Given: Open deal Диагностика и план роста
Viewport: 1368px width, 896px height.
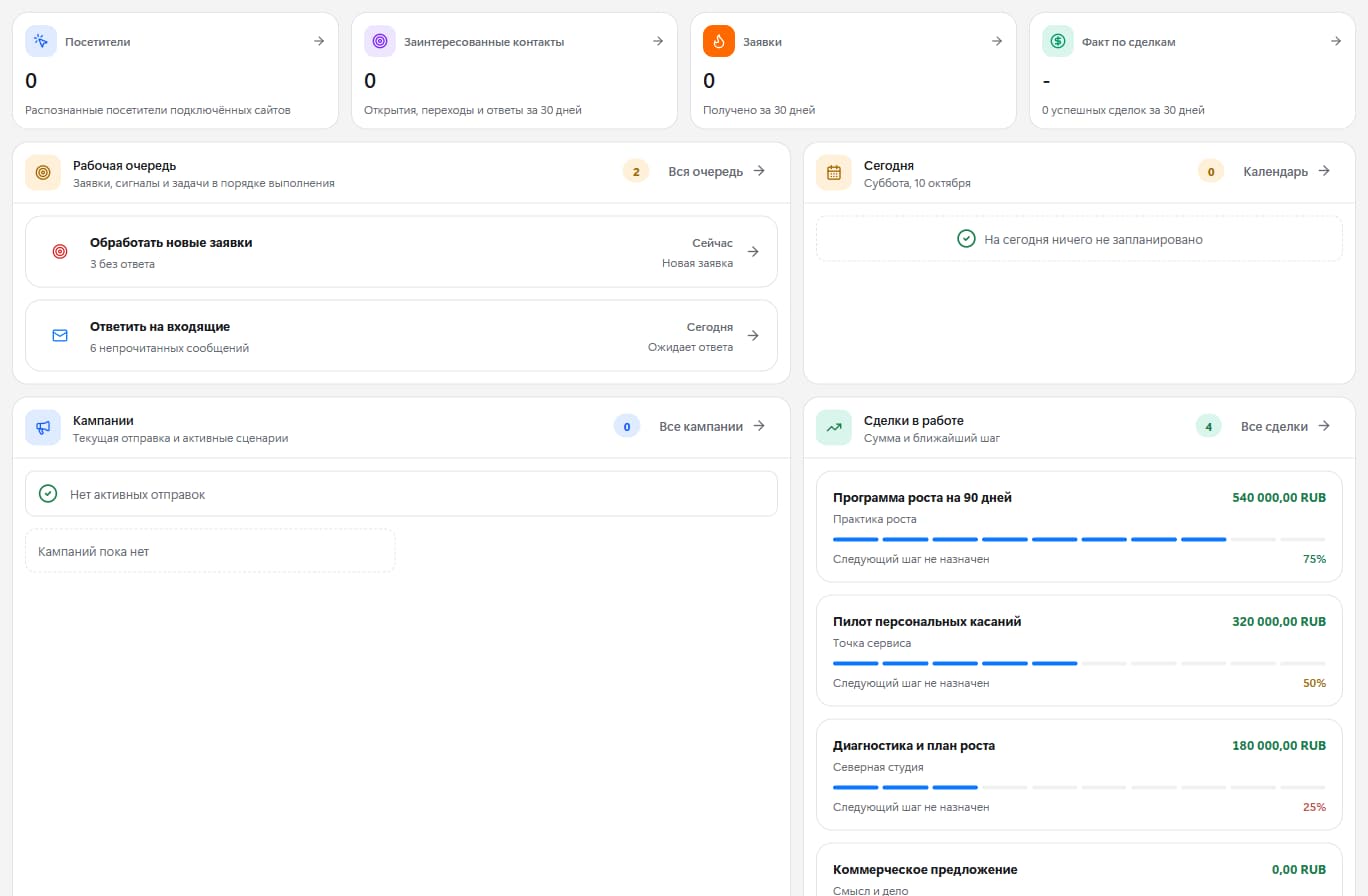Looking at the screenshot, I should pyautogui.click(x=1079, y=774).
